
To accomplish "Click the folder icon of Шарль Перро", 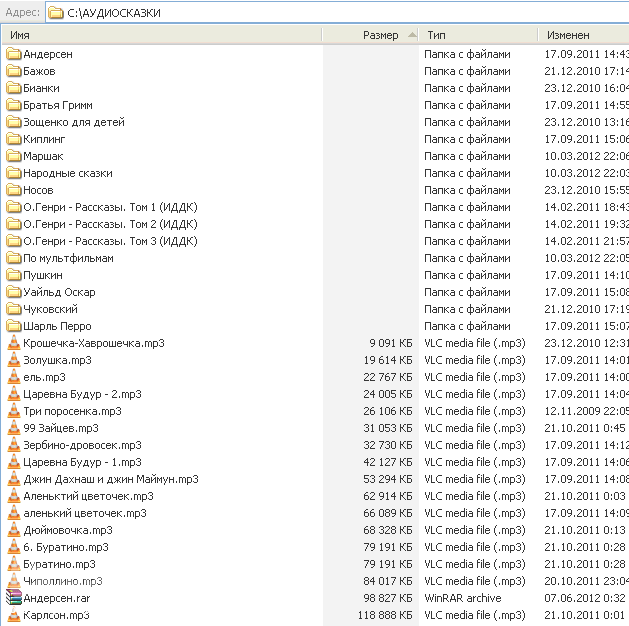I will [x=13, y=326].
